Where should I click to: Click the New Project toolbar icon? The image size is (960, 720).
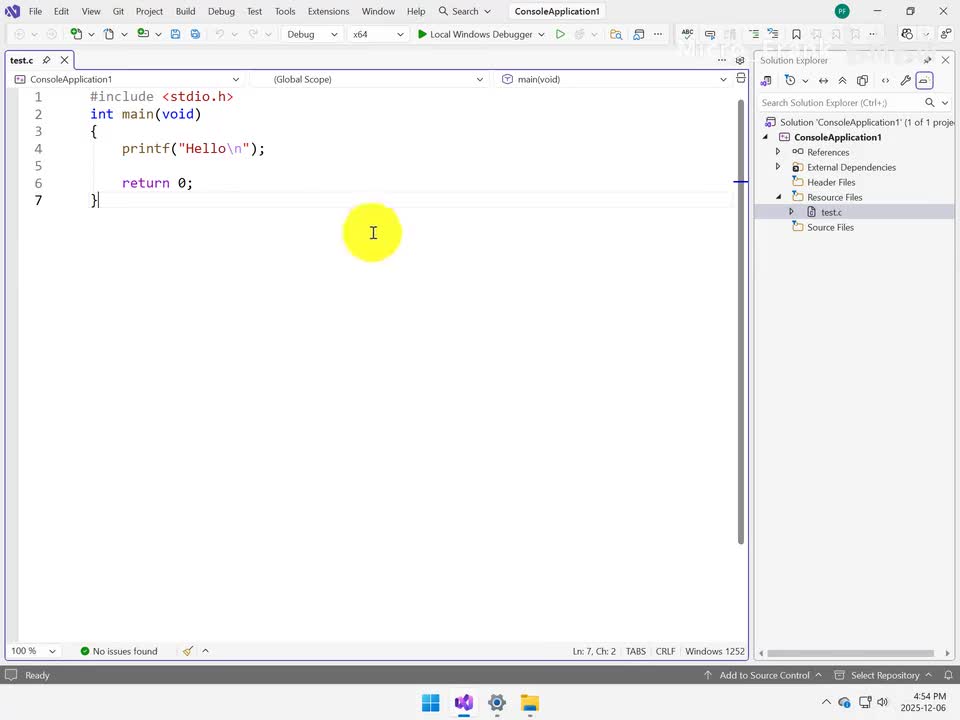[x=76, y=34]
